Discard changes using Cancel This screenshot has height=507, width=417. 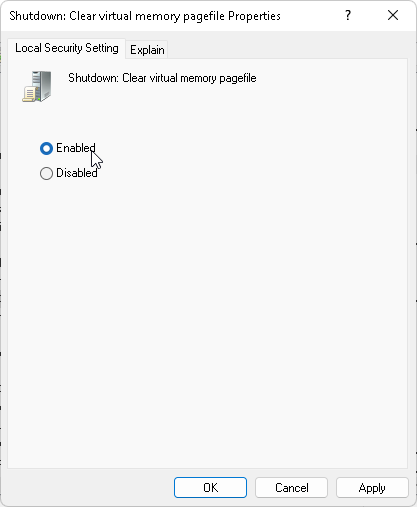click(x=292, y=488)
